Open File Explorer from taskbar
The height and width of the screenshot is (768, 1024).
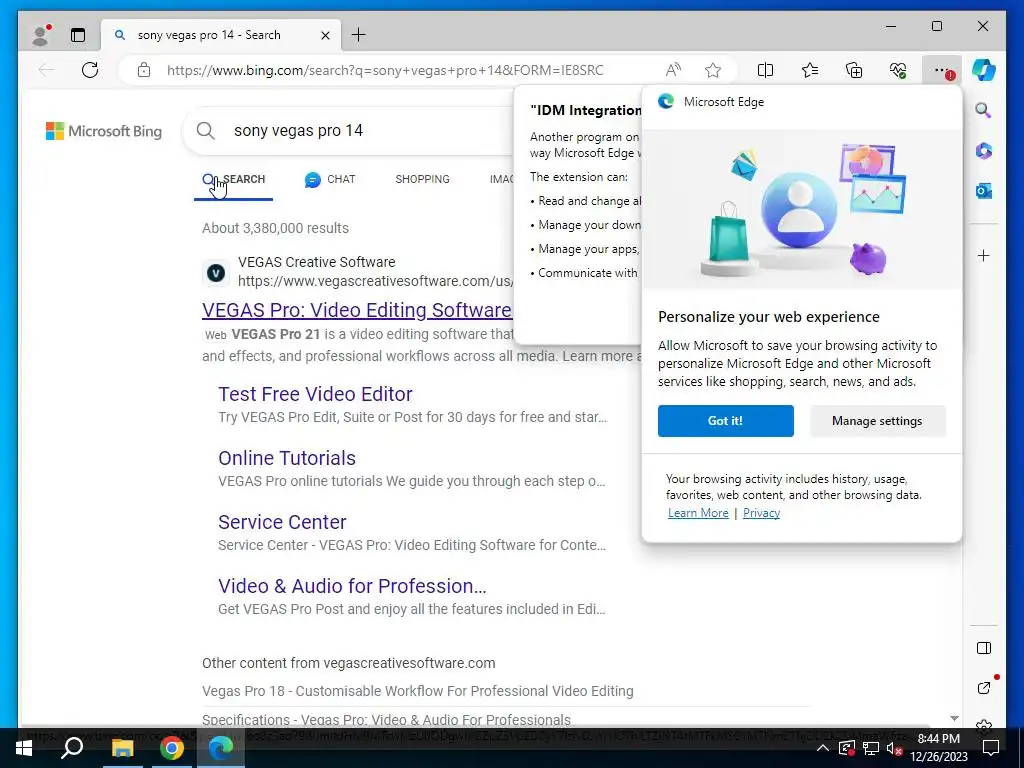122,748
